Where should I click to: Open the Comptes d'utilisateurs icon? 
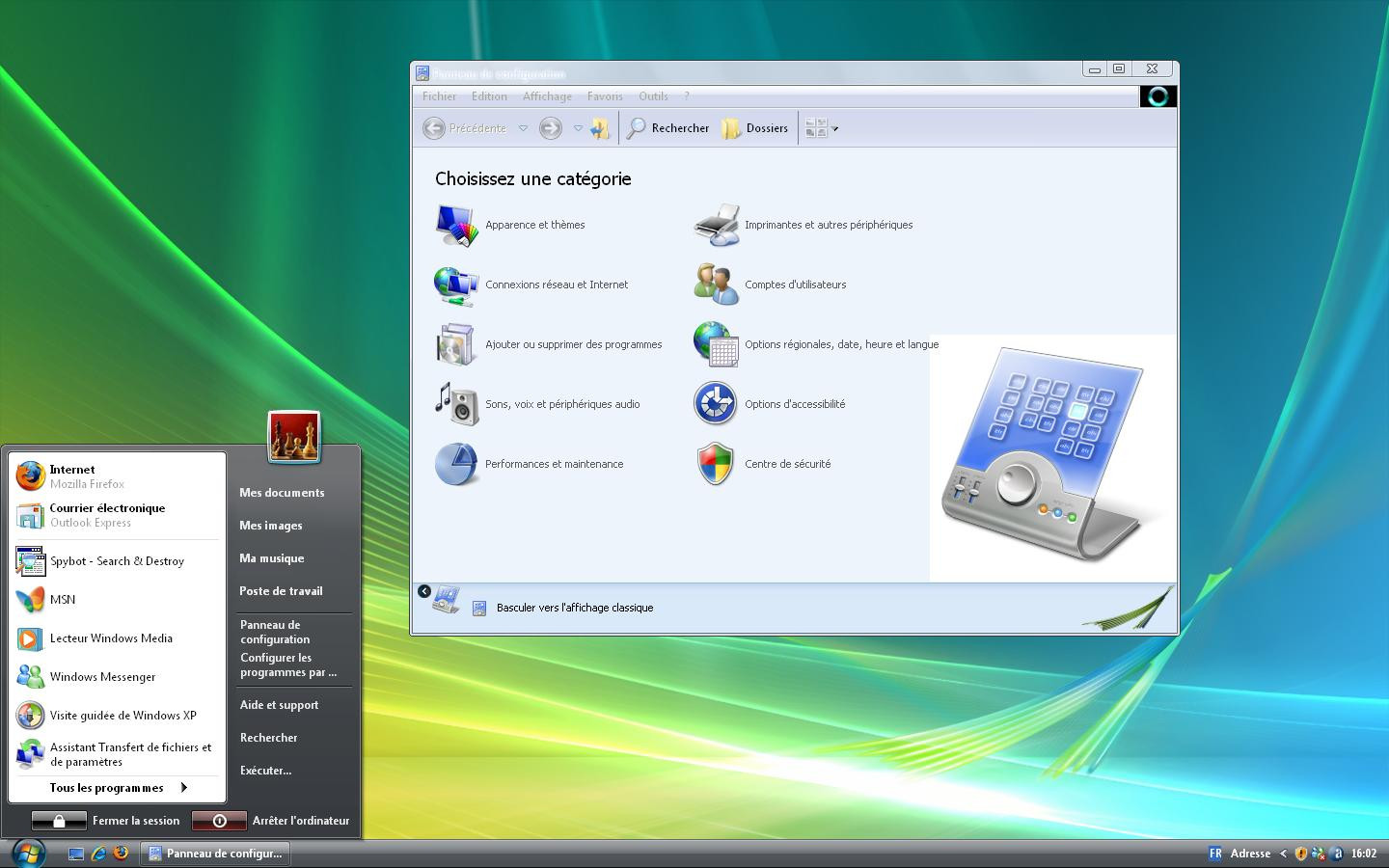[x=716, y=285]
